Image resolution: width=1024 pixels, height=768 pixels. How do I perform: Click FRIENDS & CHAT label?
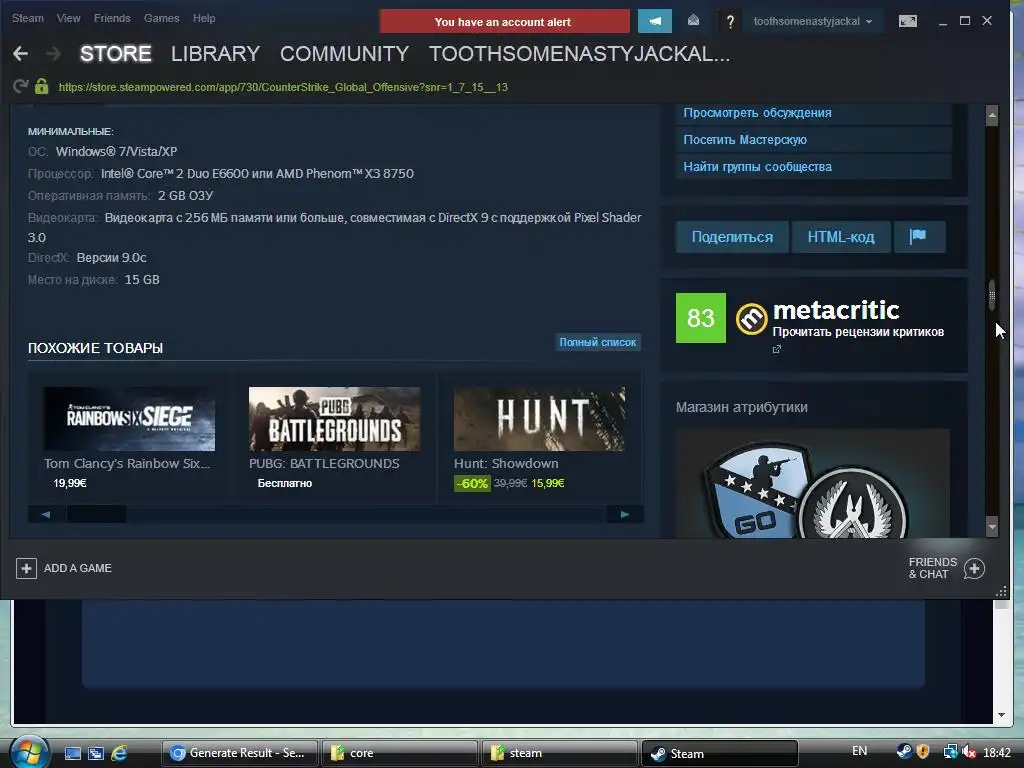point(933,568)
